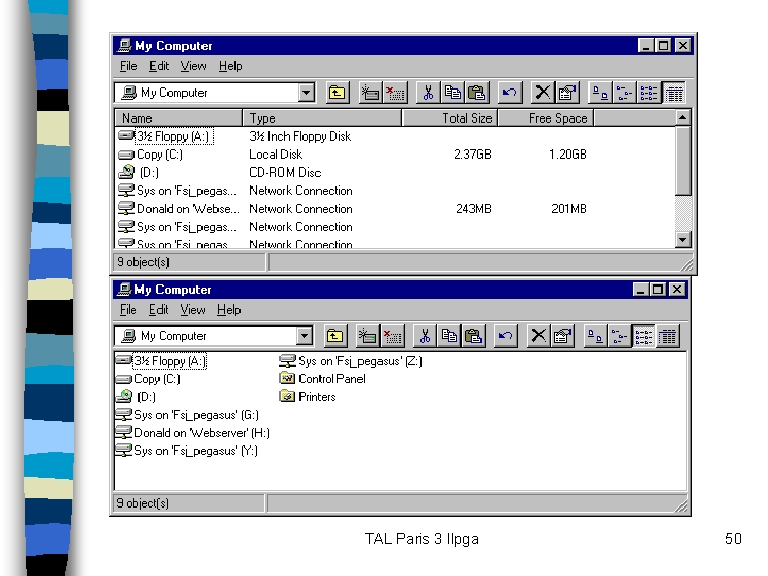Open View menu in the top window
768x576 pixels.
pos(193,66)
